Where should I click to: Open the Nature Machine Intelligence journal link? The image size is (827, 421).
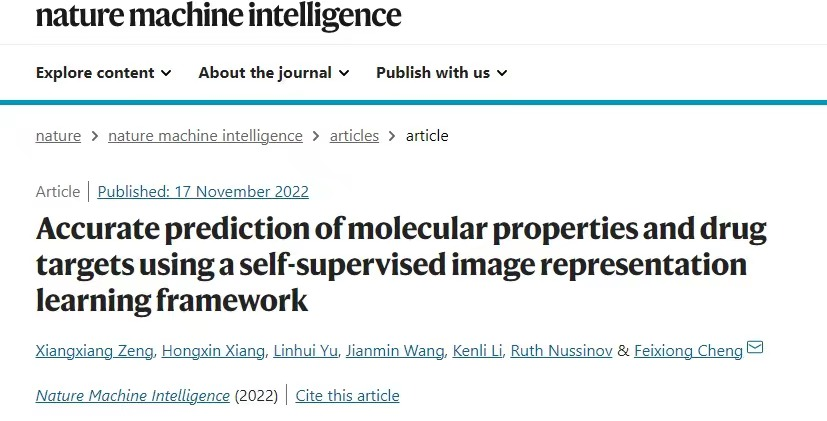click(x=132, y=395)
